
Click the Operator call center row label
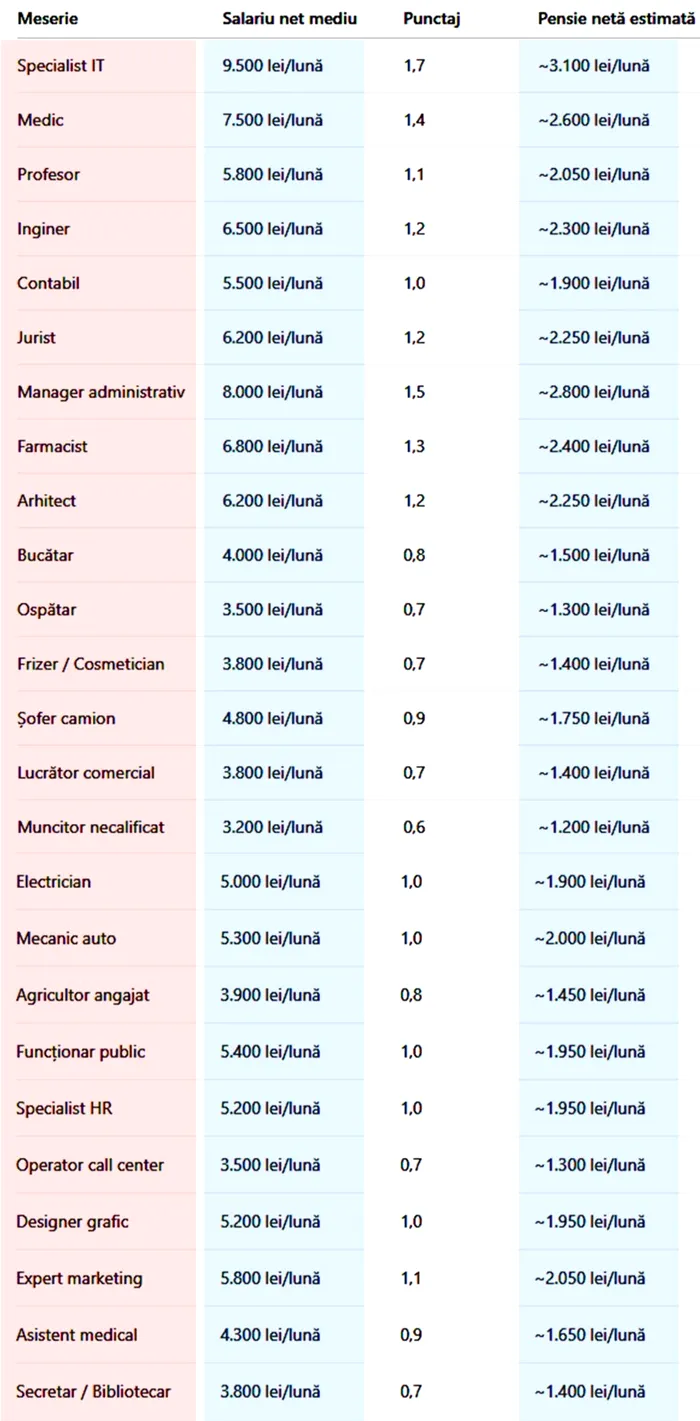click(90, 1165)
